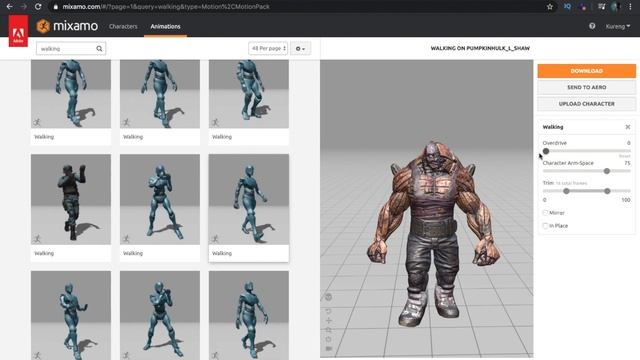Open the Kureng account dropdown
The height and width of the screenshot is (360, 640).
618,26
